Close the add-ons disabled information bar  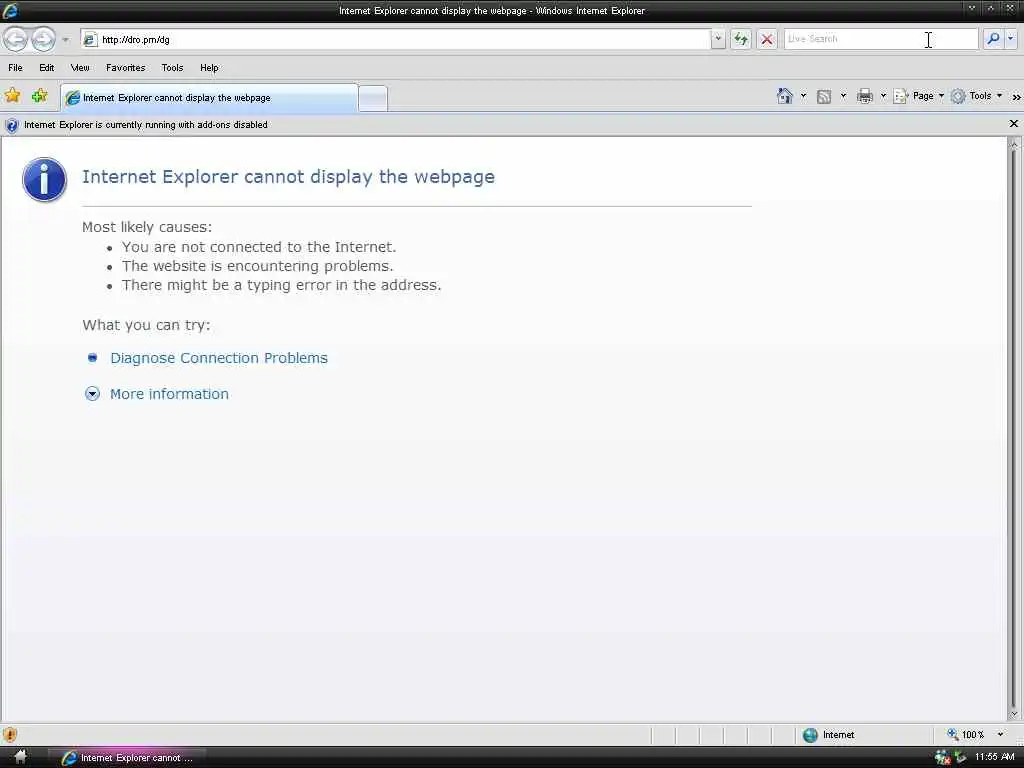click(1014, 123)
